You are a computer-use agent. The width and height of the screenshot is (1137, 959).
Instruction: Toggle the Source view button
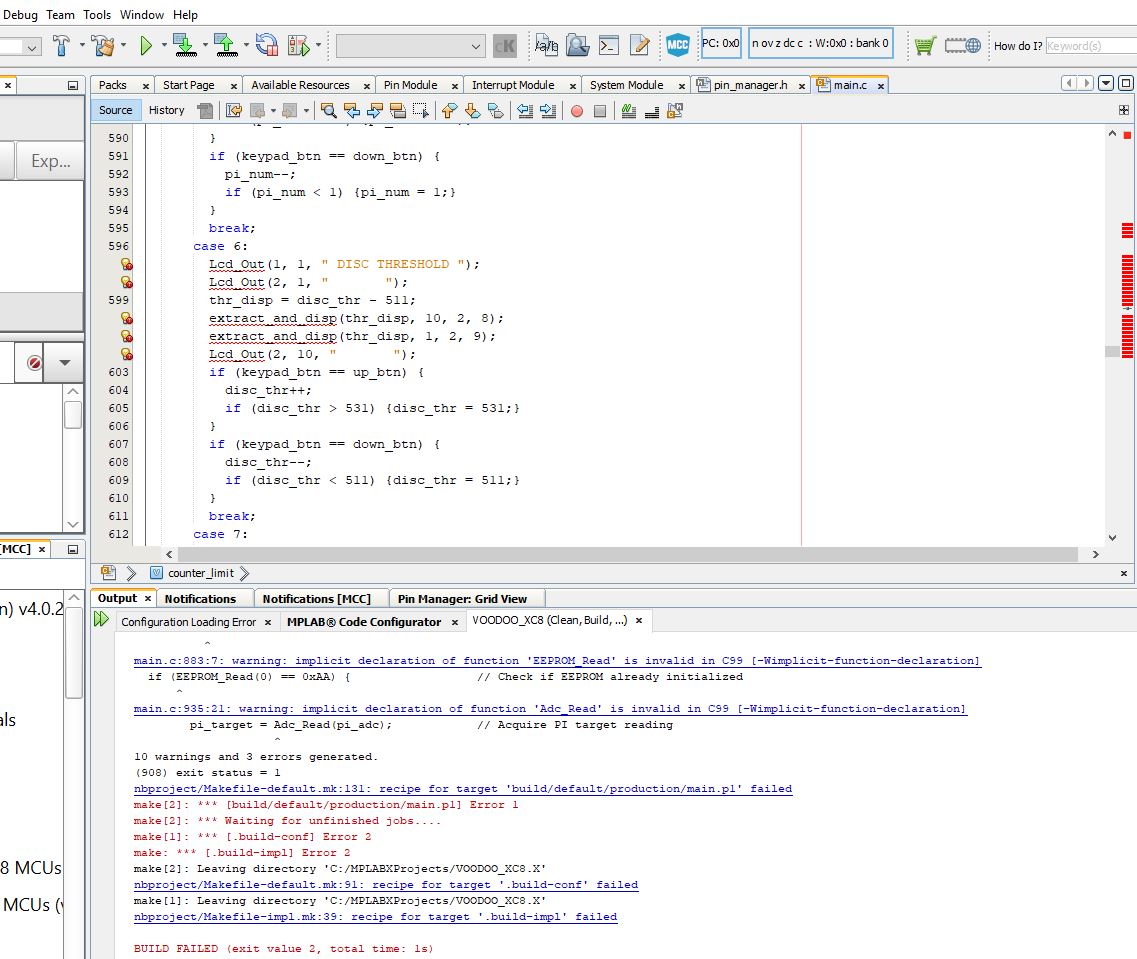[x=116, y=110]
